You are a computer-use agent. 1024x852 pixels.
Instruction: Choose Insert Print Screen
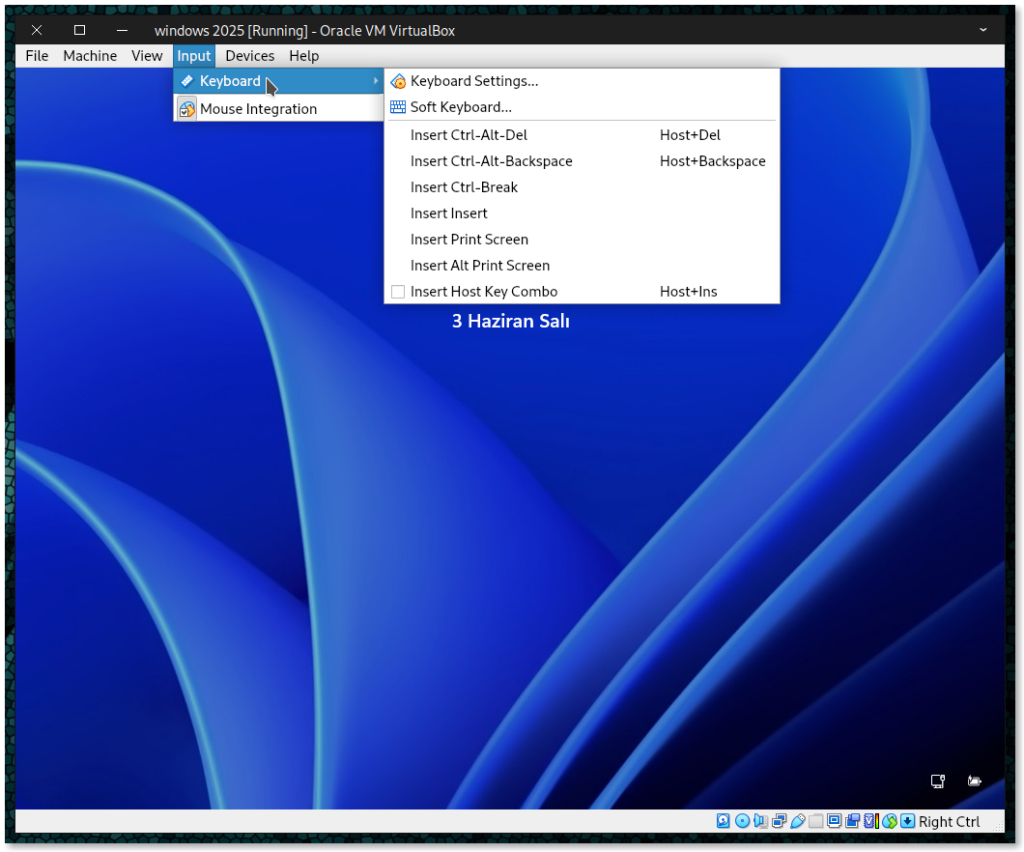pos(582,240)
